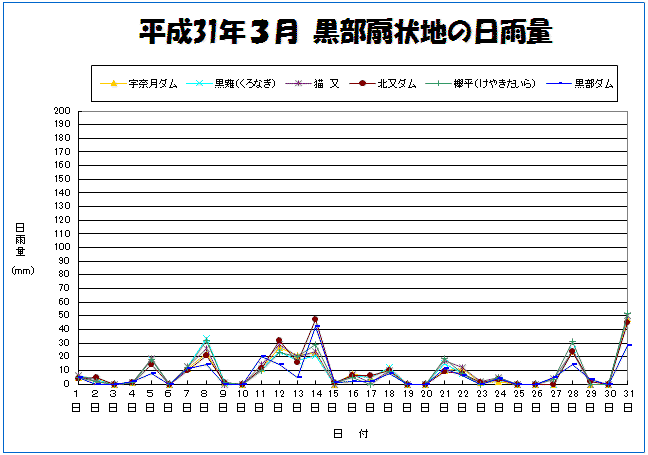This screenshot has width=648, height=455.
Task: Select the 宇奈月ダム legend entry
Action: coord(139,84)
